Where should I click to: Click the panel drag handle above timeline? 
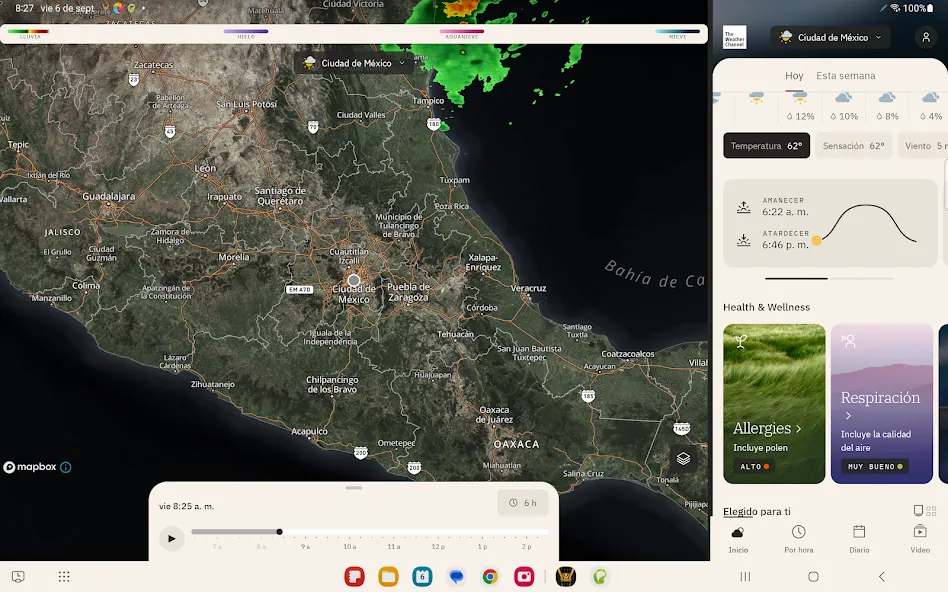pos(354,487)
